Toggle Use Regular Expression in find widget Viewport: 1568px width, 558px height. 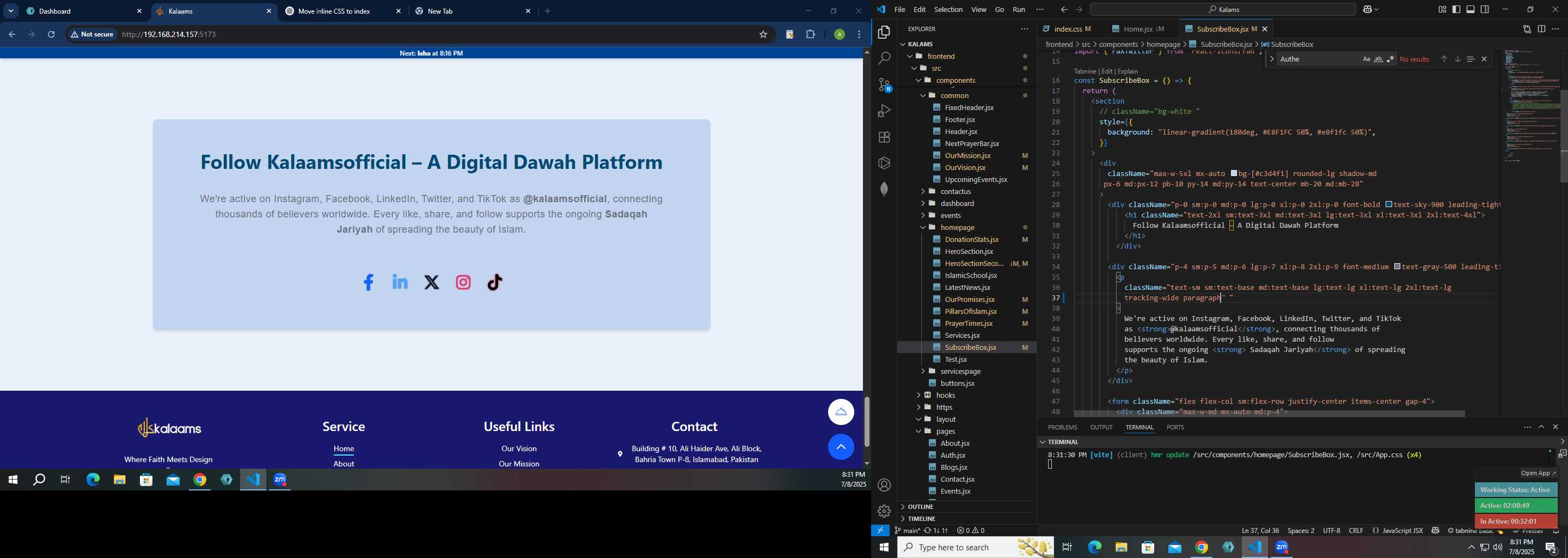1391,59
